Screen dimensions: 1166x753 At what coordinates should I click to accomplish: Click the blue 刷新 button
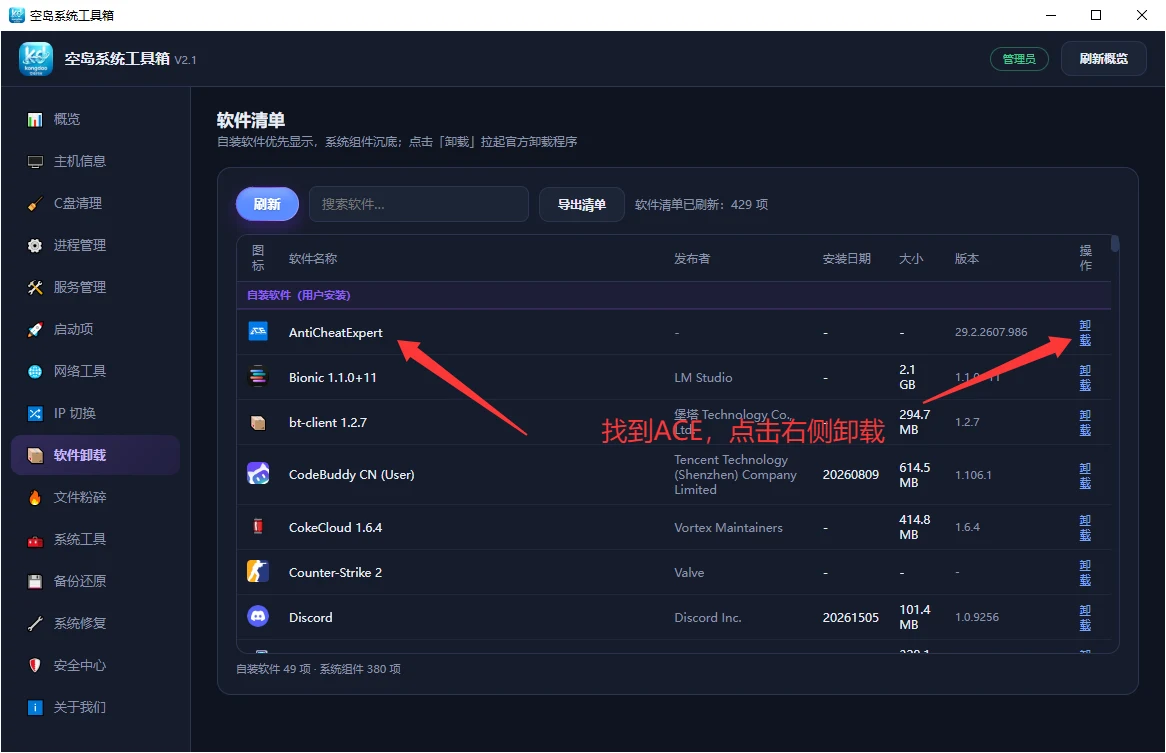tap(267, 204)
